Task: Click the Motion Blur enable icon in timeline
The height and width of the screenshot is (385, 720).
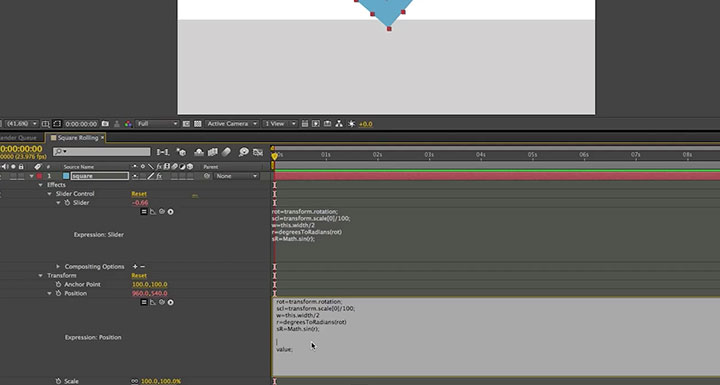Action: point(226,152)
